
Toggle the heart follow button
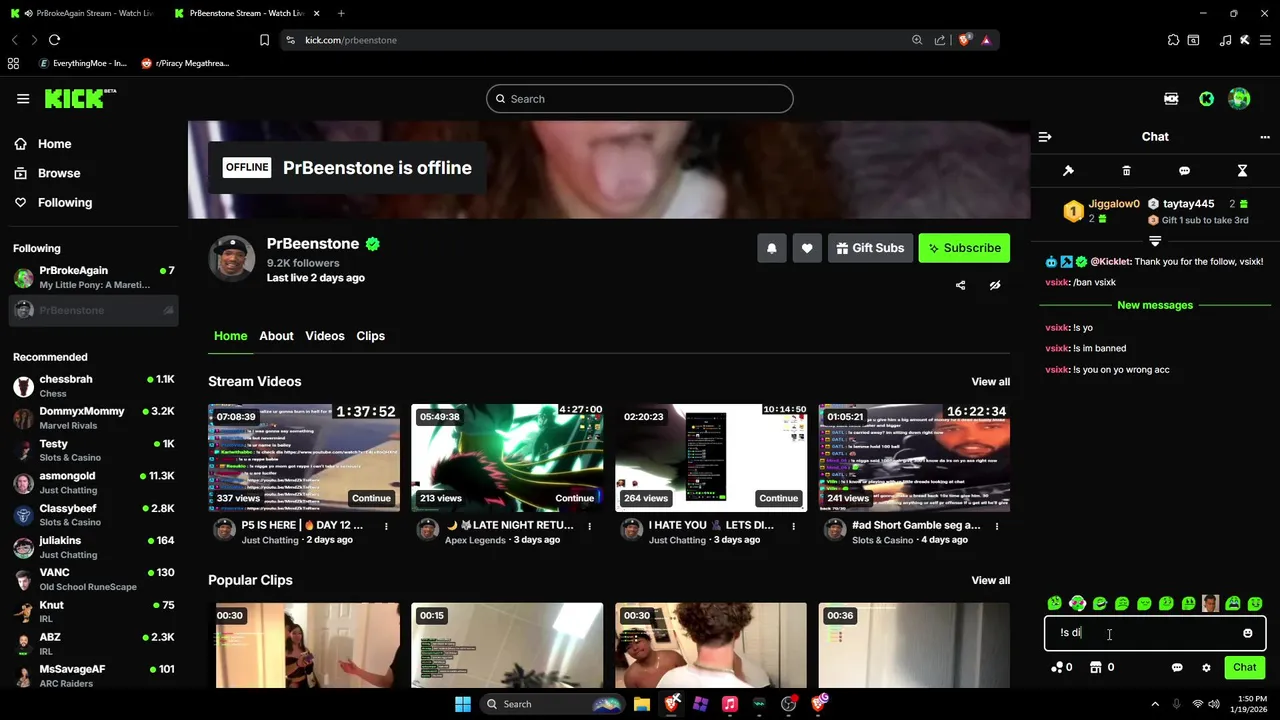tap(807, 248)
